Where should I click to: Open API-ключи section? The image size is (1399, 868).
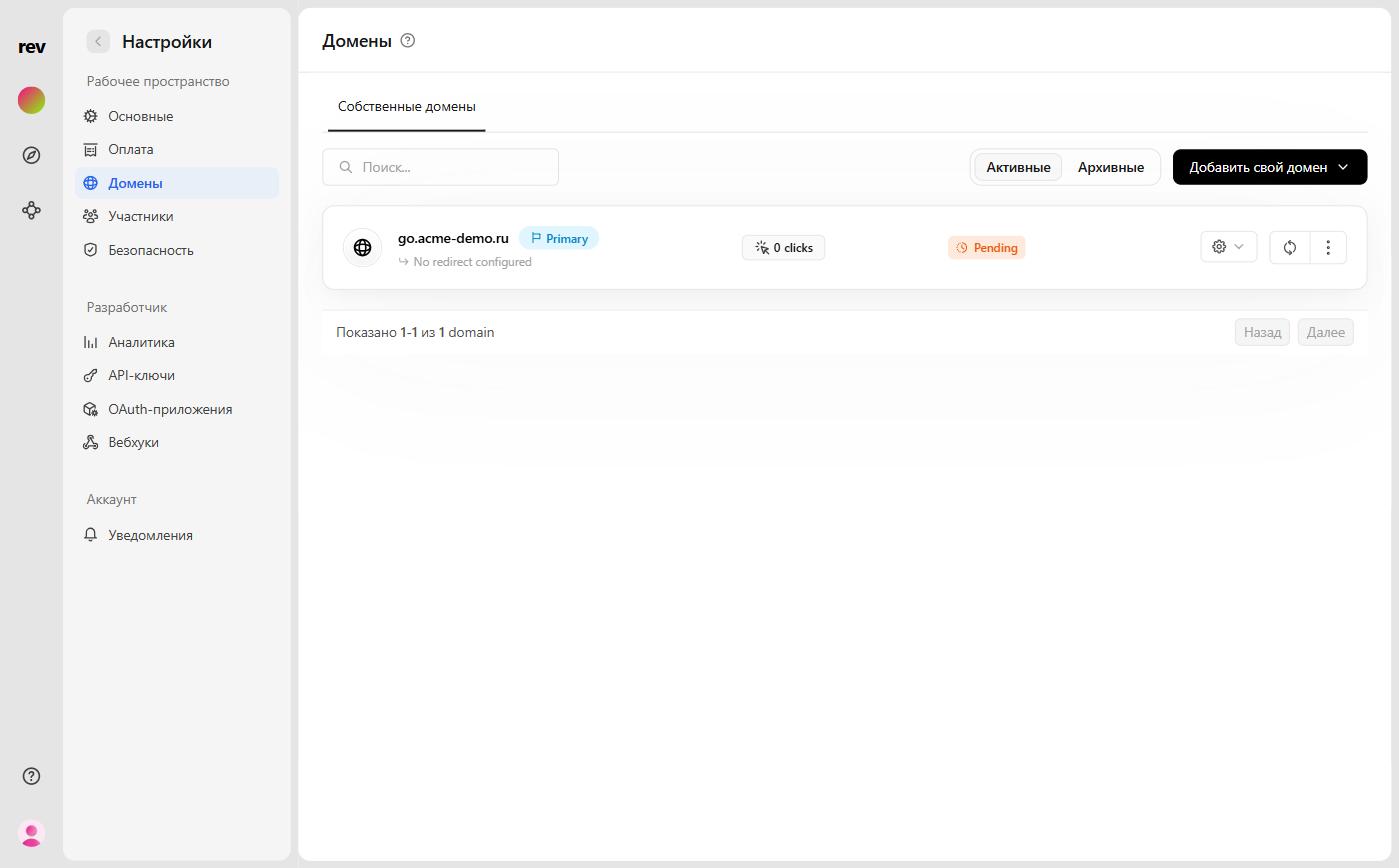(177, 375)
